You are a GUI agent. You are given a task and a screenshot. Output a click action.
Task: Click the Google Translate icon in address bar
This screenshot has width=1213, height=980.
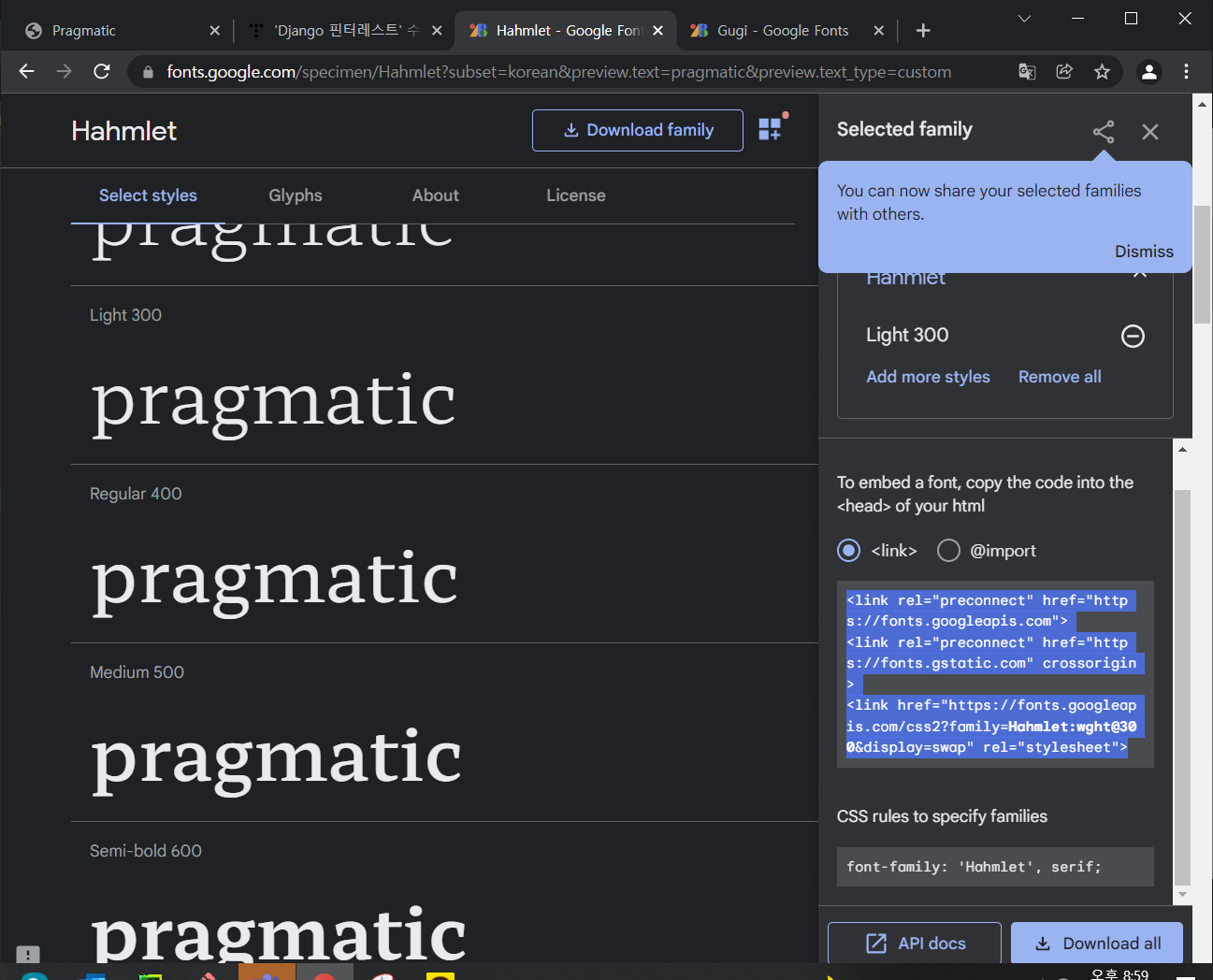[x=1027, y=72]
